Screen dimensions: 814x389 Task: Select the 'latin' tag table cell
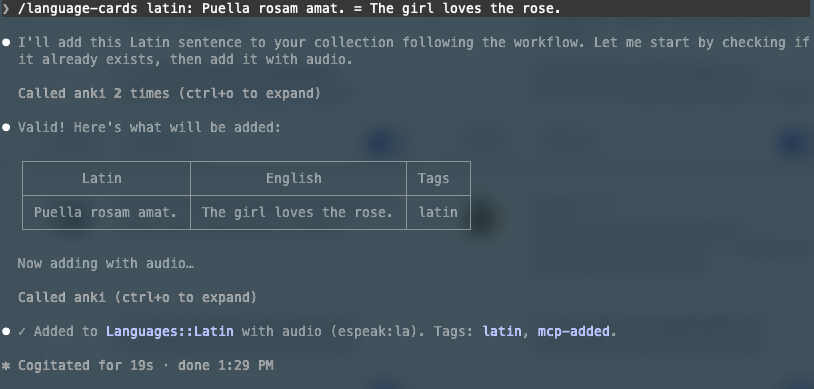(x=438, y=212)
